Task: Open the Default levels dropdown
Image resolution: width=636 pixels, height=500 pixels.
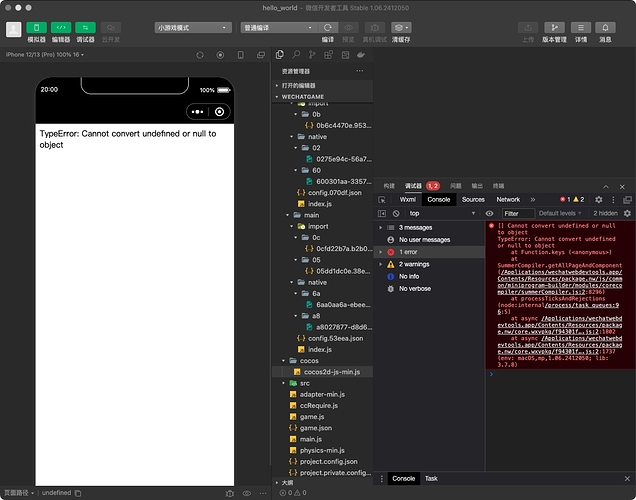Action: (560, 213)
